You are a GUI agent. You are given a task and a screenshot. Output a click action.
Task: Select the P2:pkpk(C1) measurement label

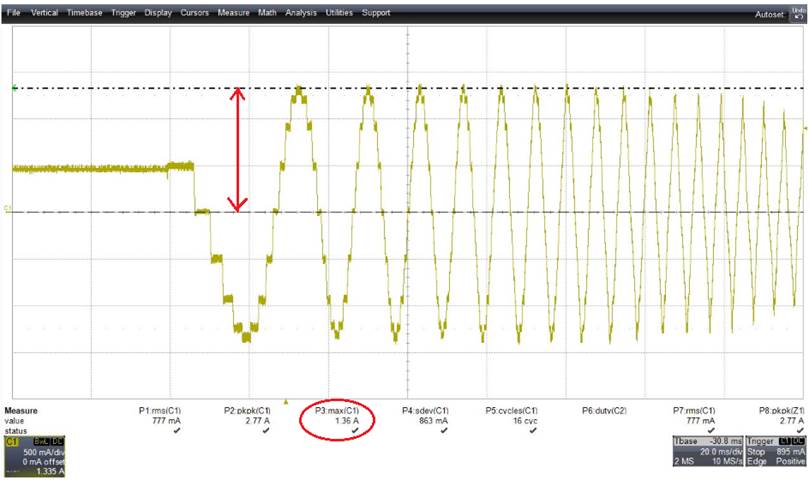tap(247, 411)
